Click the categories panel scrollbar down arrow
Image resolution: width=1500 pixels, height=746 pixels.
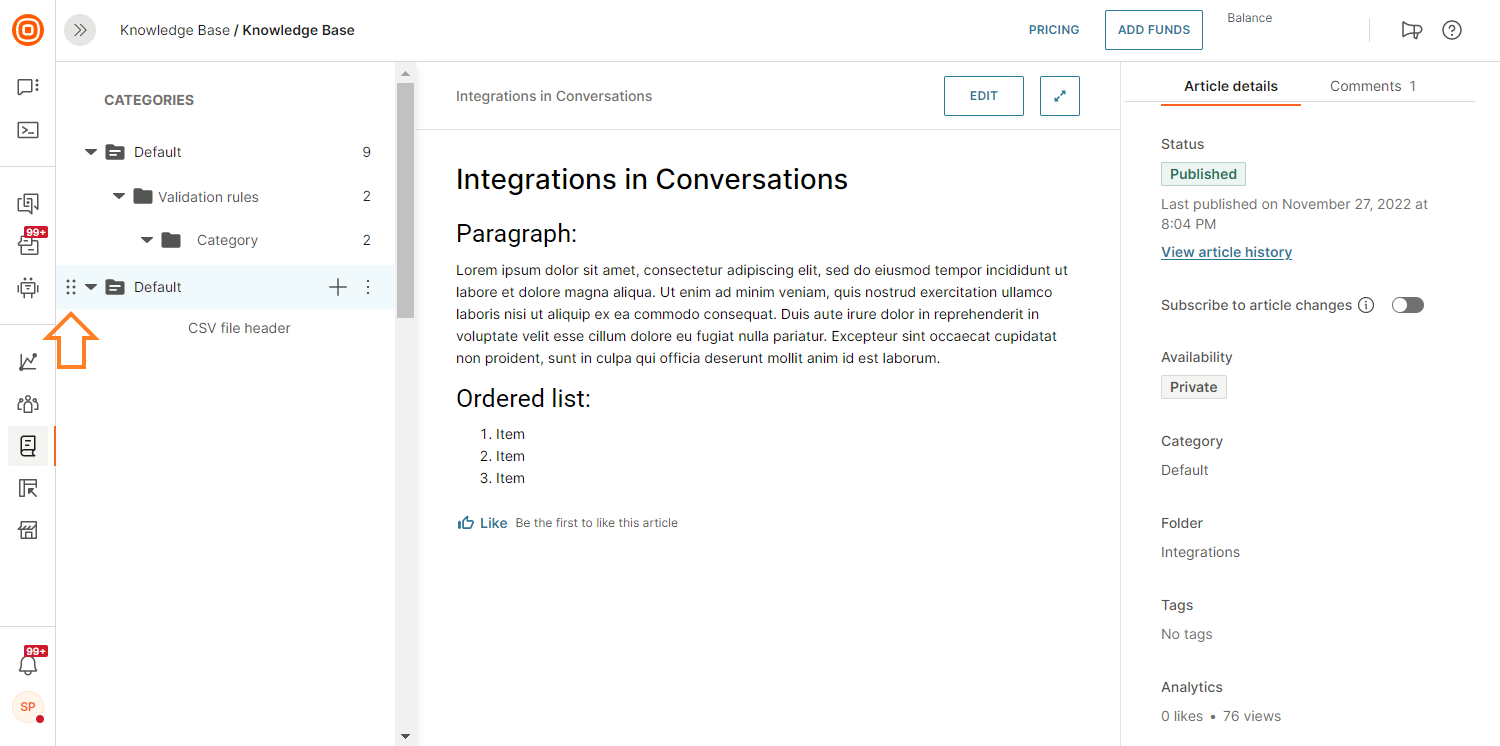tap(405, 736)
